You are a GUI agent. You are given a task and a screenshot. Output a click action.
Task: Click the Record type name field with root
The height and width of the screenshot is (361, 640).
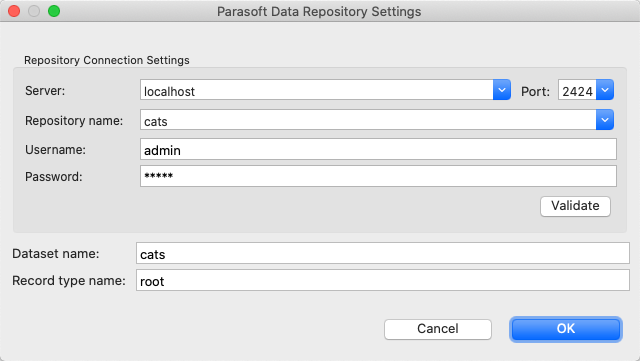pos(383,280)
